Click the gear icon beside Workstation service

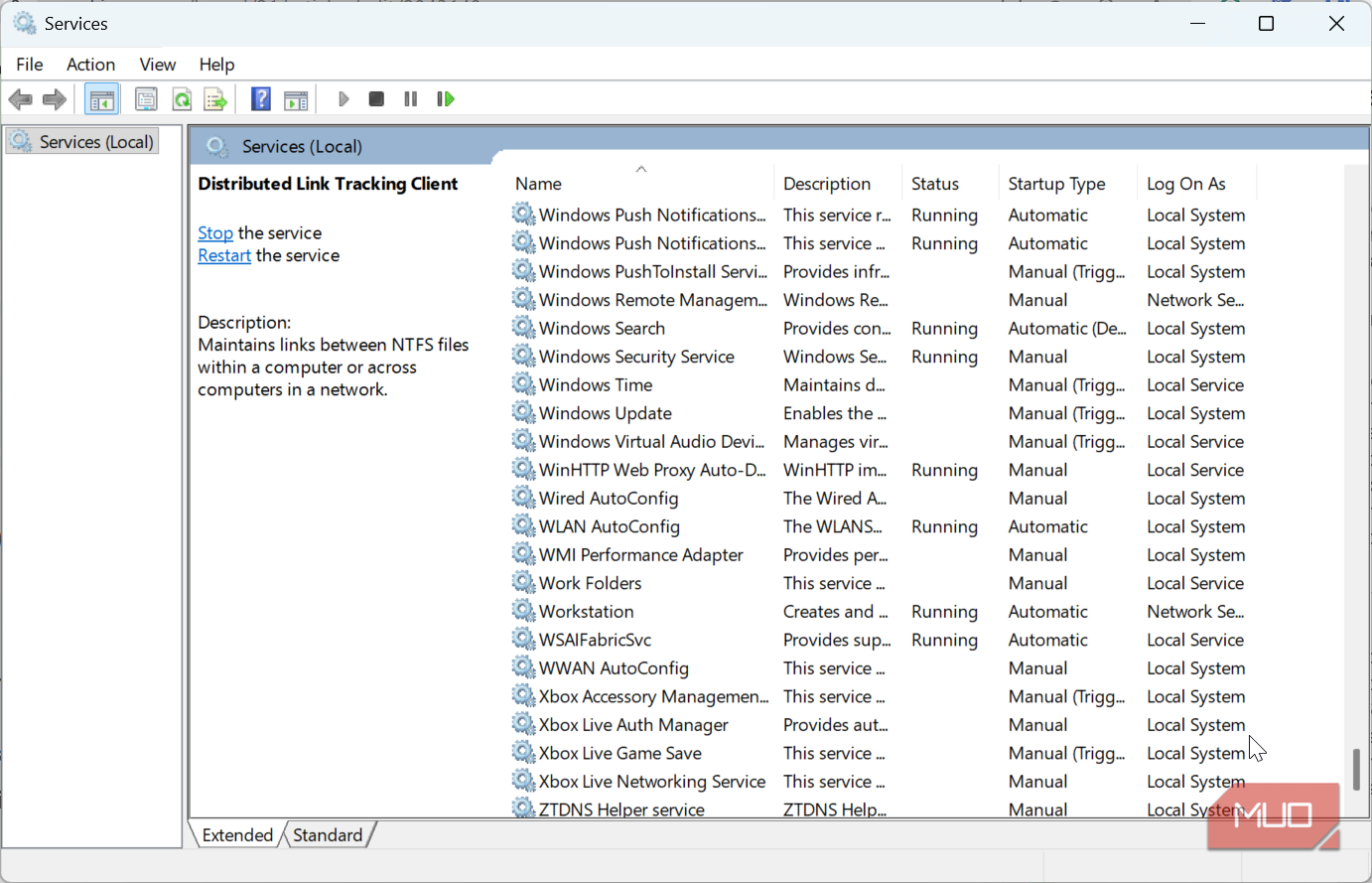point(523,611)
